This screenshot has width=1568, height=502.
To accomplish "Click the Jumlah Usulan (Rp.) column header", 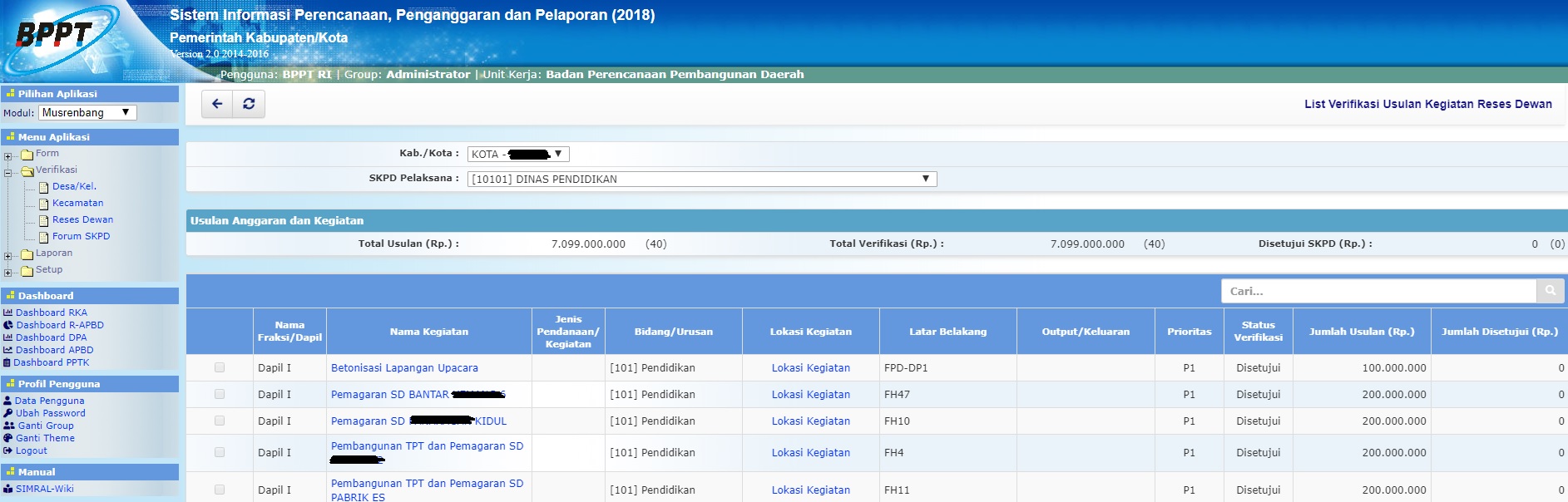I will click(1362, 332).
